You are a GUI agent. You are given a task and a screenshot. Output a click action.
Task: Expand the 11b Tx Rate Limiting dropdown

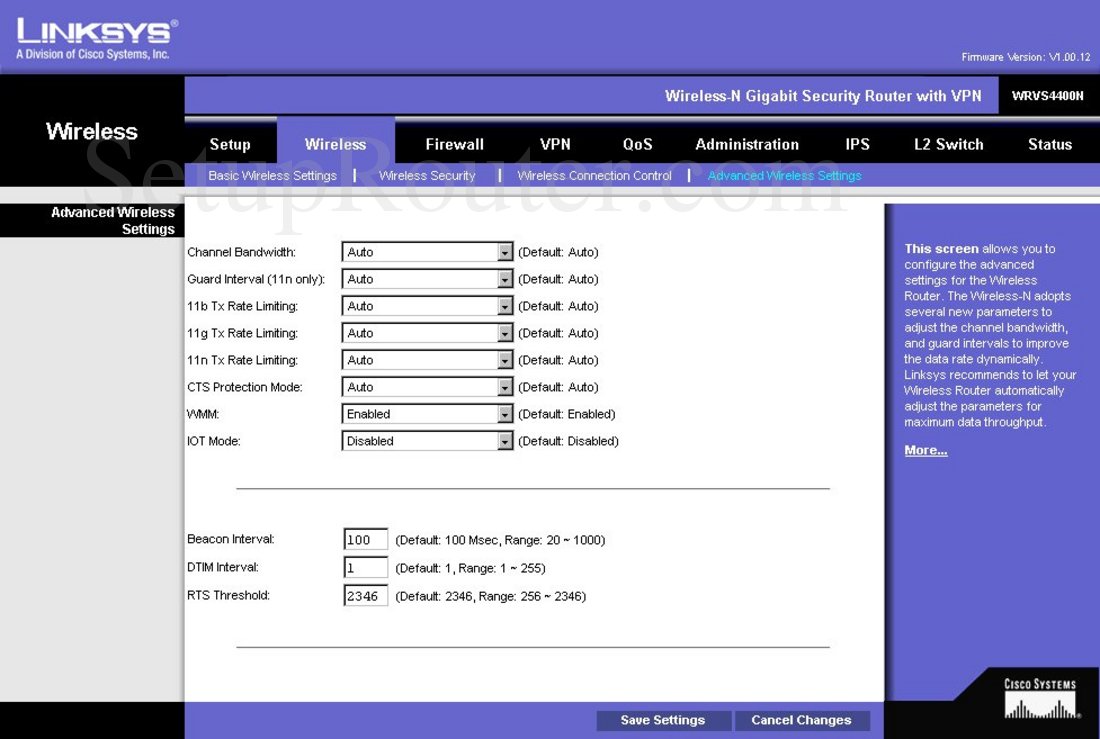point(504,305)
